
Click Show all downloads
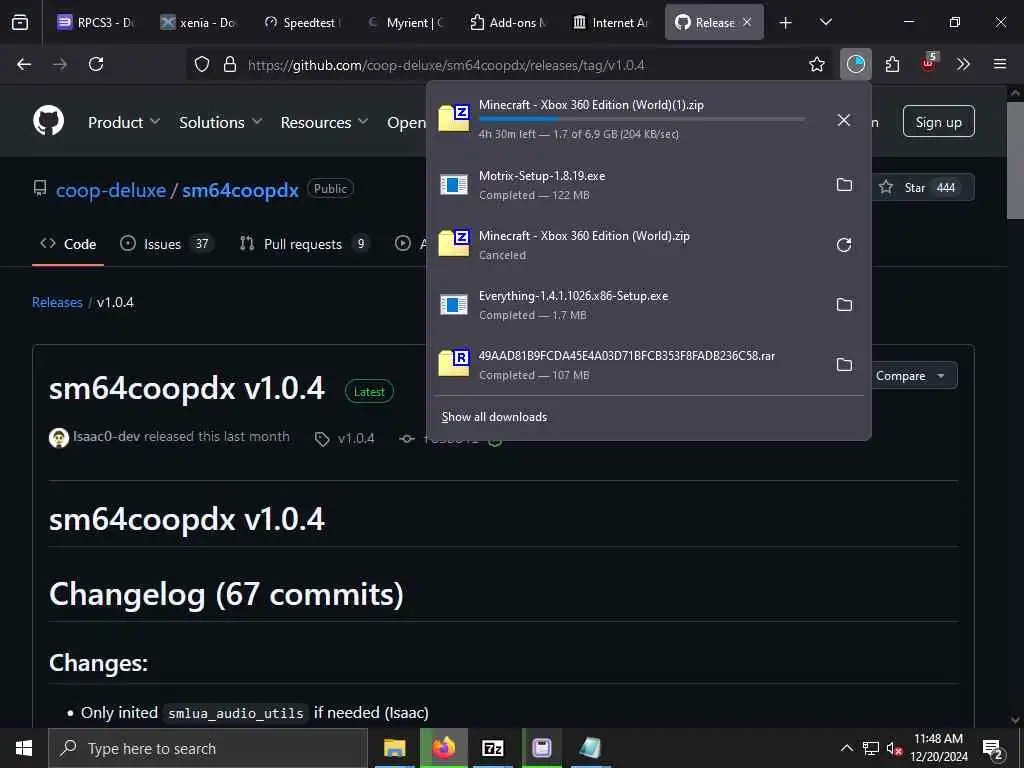coord(494,417)
